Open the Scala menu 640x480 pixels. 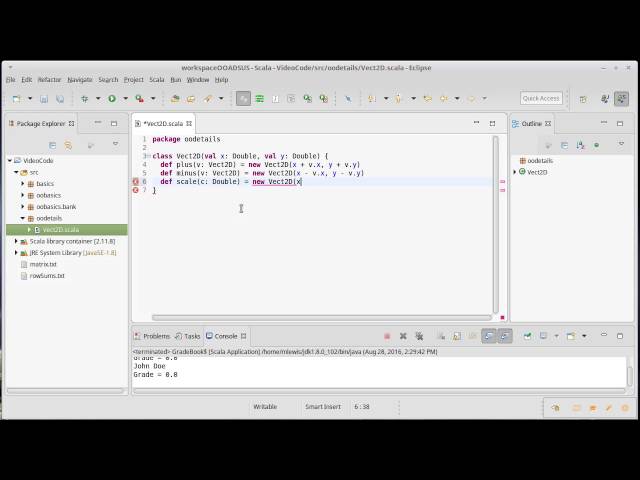coord(157,80)
